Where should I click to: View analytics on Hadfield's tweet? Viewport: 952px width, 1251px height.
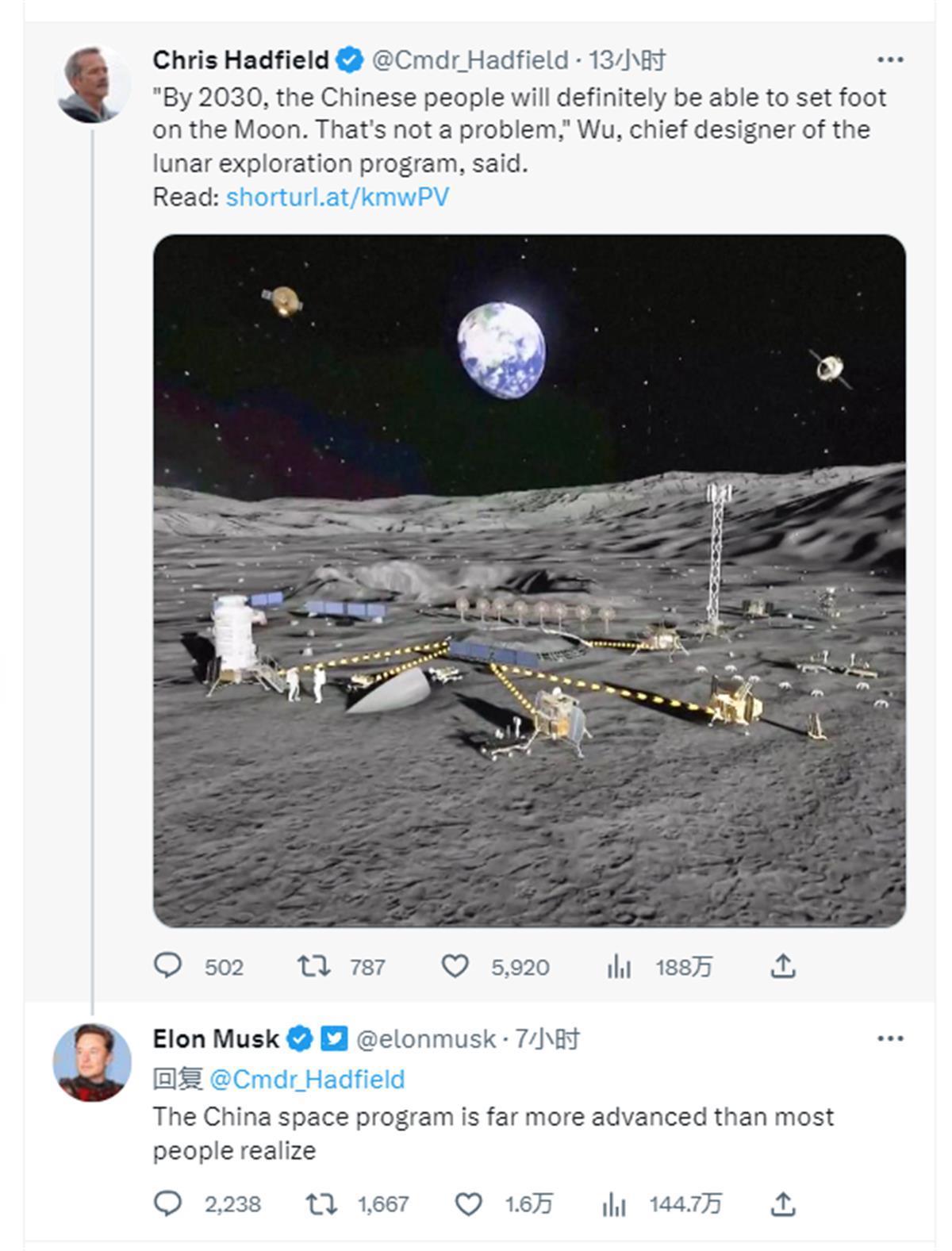pyautogui.click(x=619, y=966)
